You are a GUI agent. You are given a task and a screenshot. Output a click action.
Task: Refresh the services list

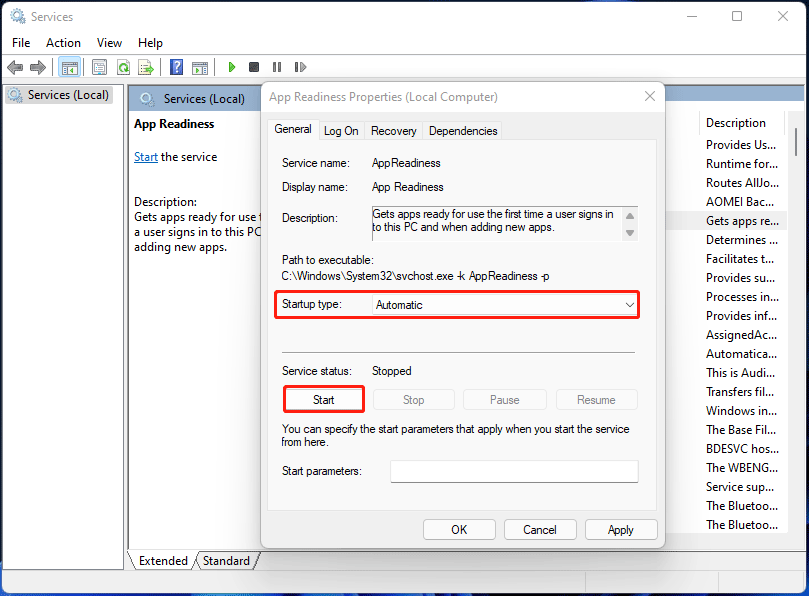tap(123, 67)
